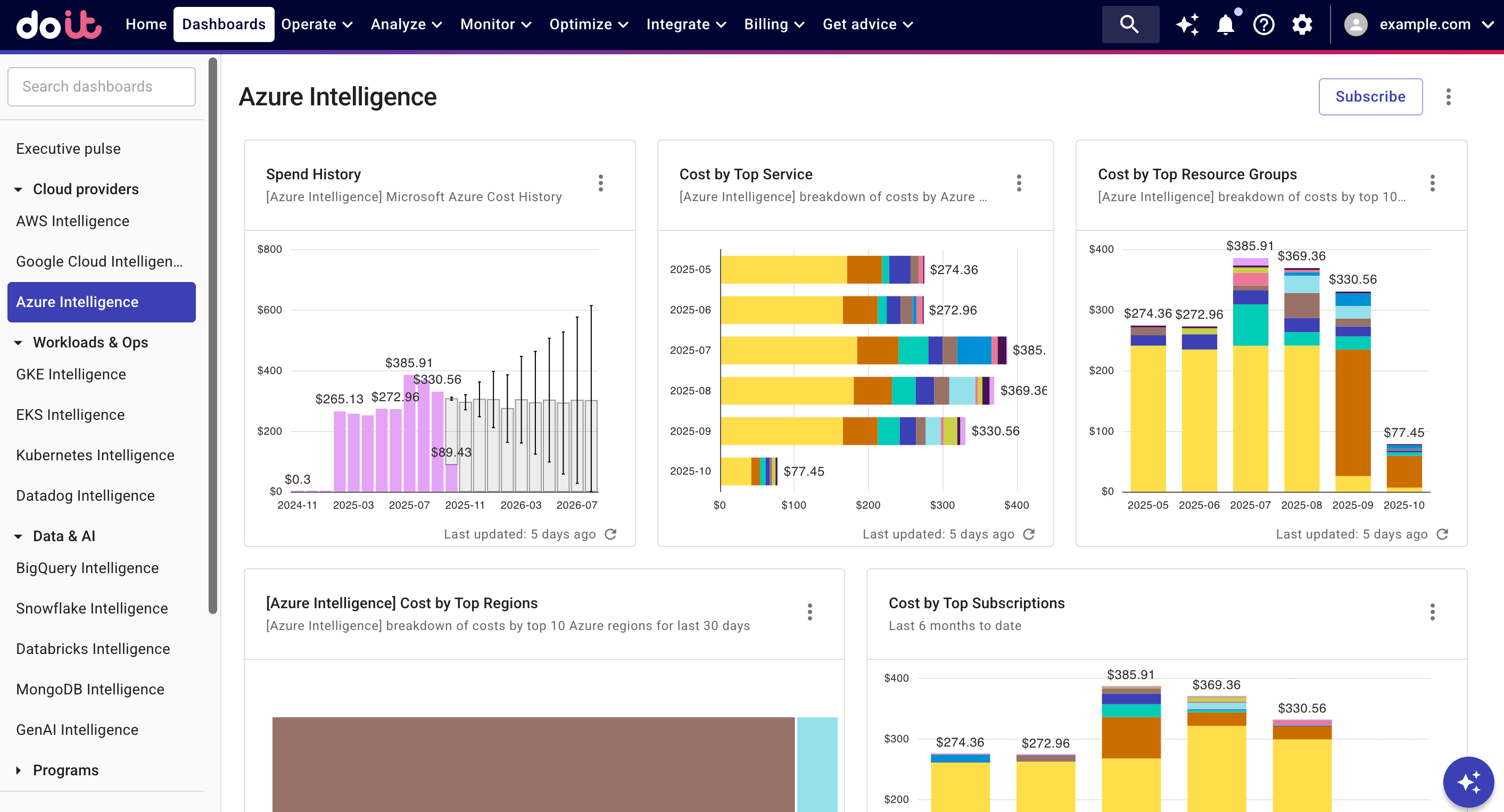This screenshot has height=812, width=1504.
Task: Click the floating AI assistant button
Action: (1468, 782)
